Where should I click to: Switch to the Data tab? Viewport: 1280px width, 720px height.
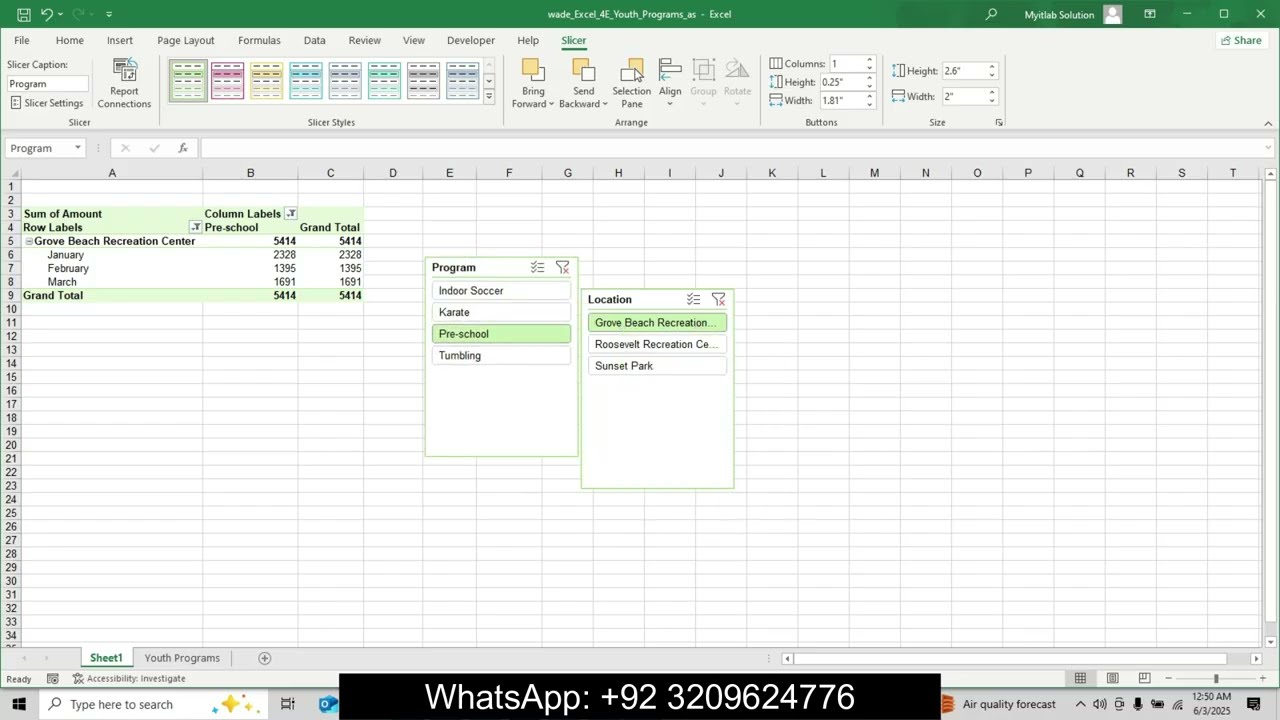(x=315, y=40)
